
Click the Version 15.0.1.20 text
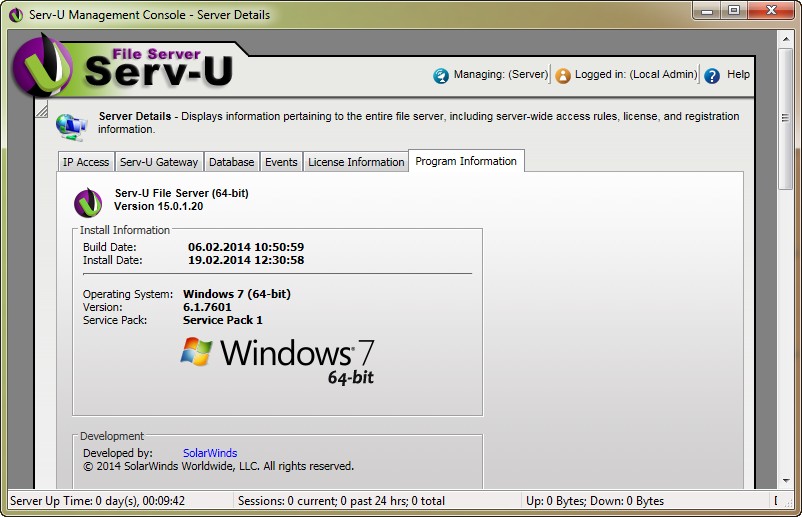[x=159, y=206]
